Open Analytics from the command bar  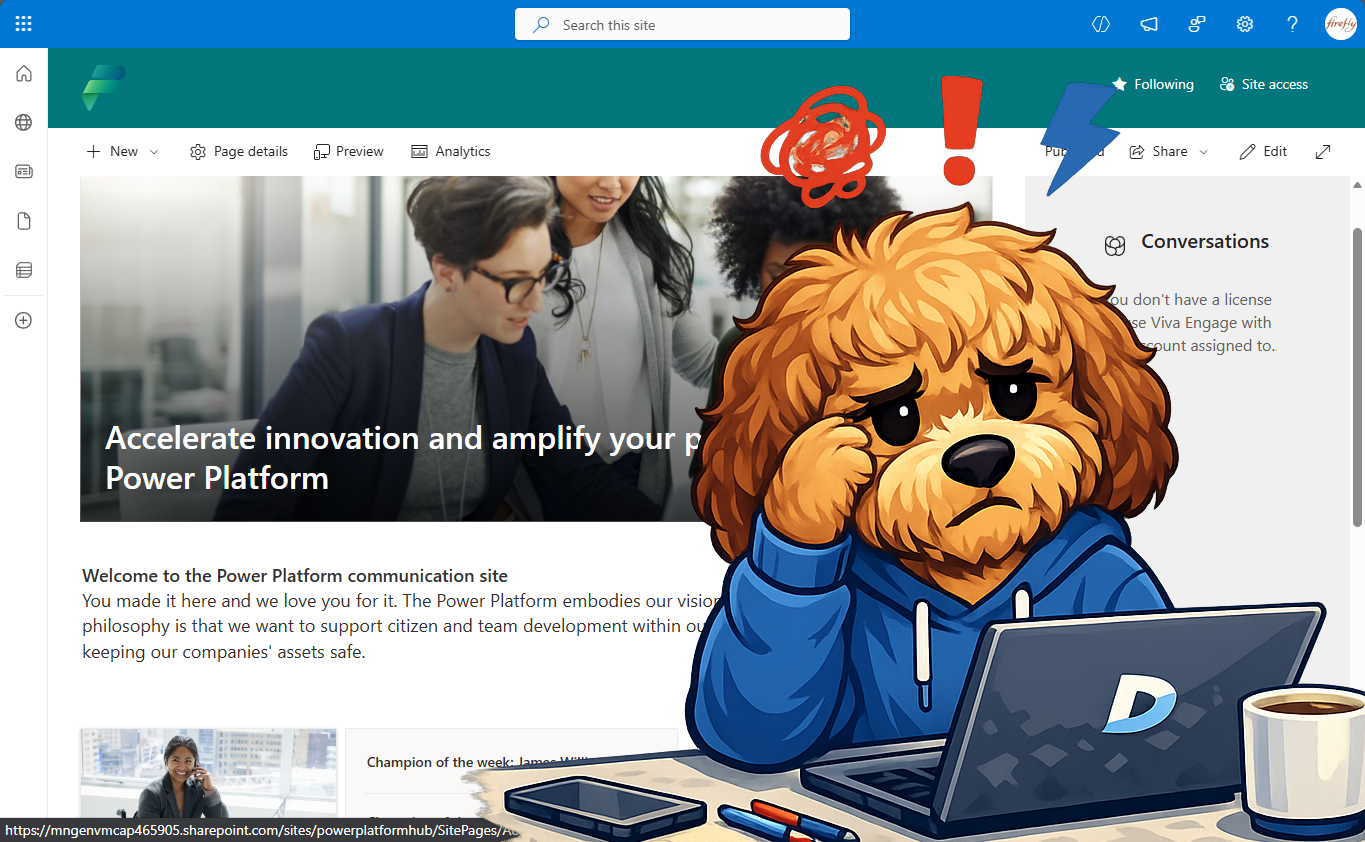(x=451, y=152)
